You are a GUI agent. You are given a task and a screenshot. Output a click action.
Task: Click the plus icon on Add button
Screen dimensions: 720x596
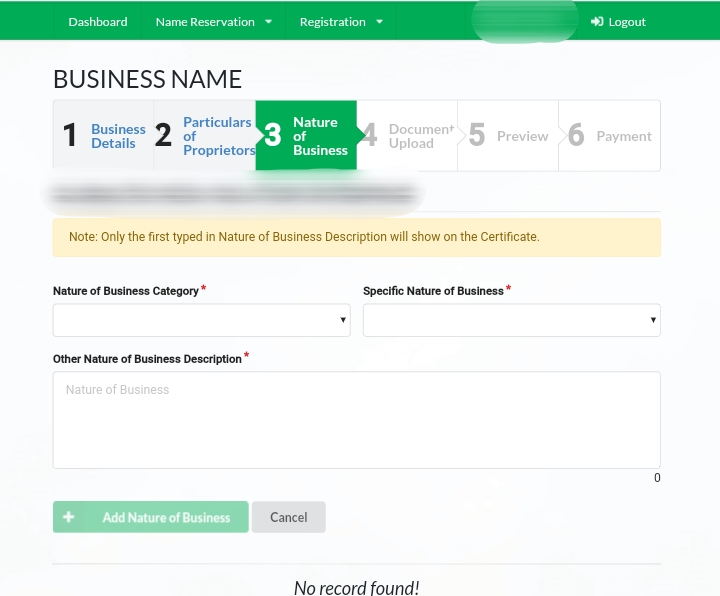[x=69, y=517]
